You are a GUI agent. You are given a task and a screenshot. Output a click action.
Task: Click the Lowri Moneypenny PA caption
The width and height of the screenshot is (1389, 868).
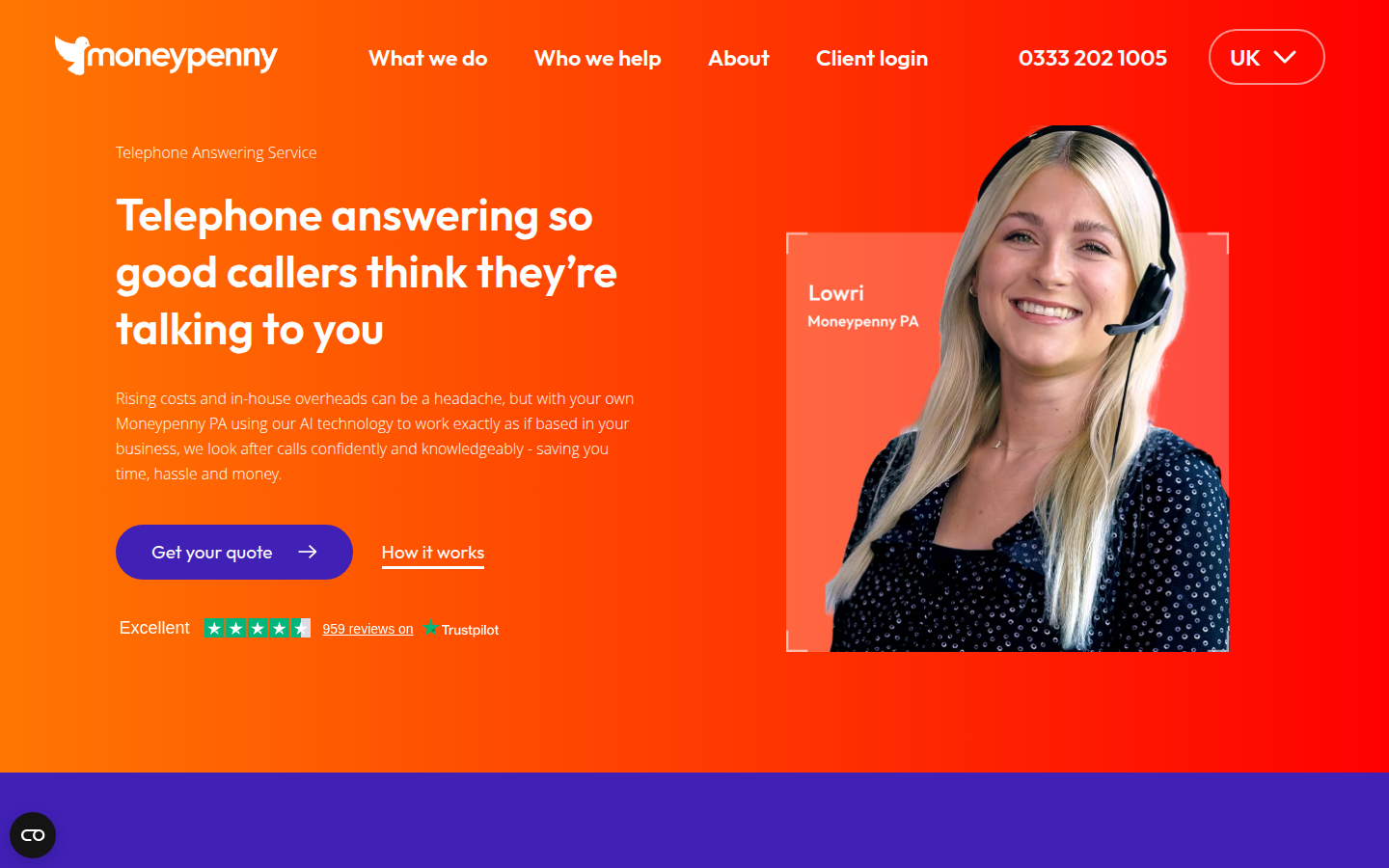pyautogui.click(x=862, y=306)
